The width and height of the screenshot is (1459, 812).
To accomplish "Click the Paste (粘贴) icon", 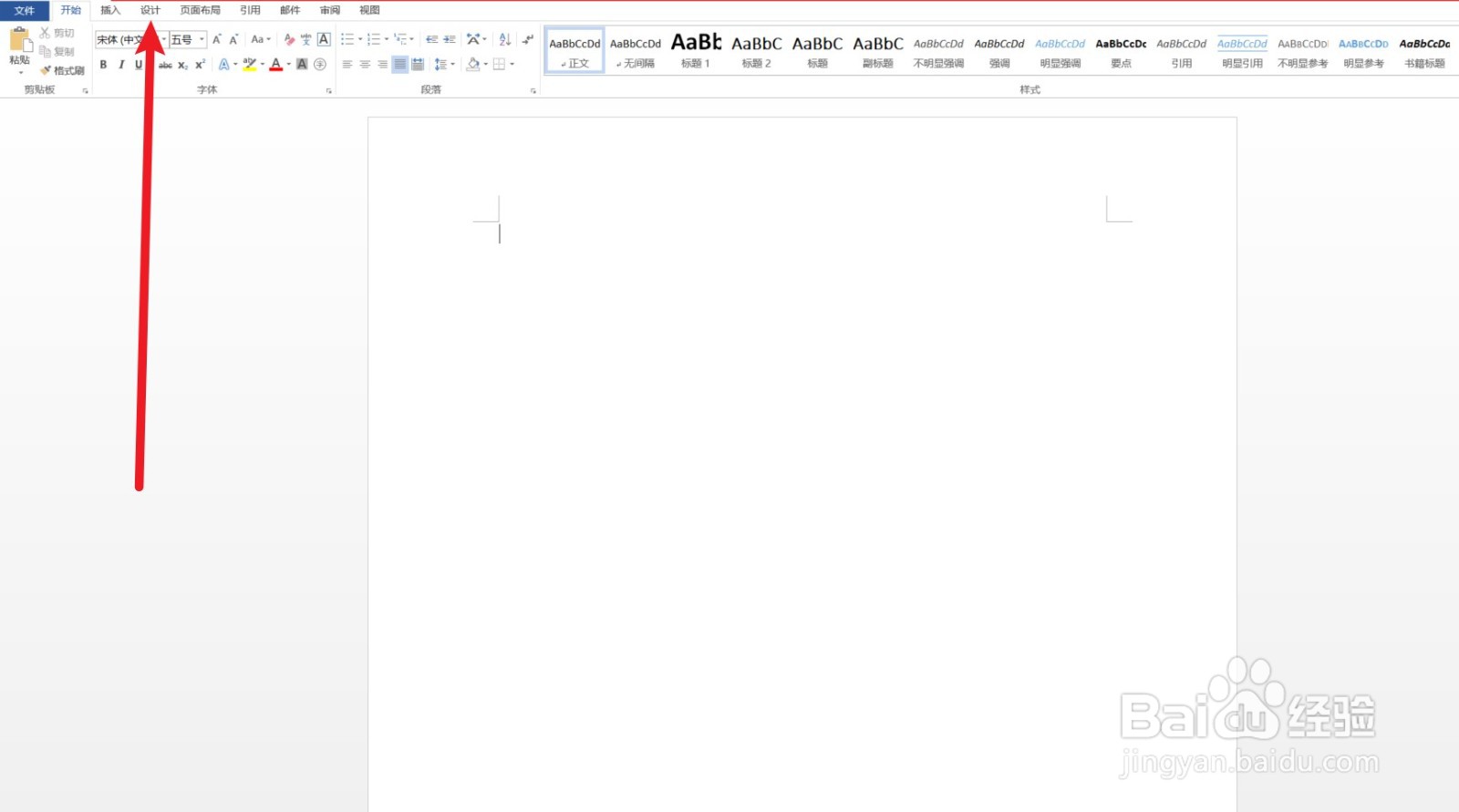I will [x=20, y=41].
